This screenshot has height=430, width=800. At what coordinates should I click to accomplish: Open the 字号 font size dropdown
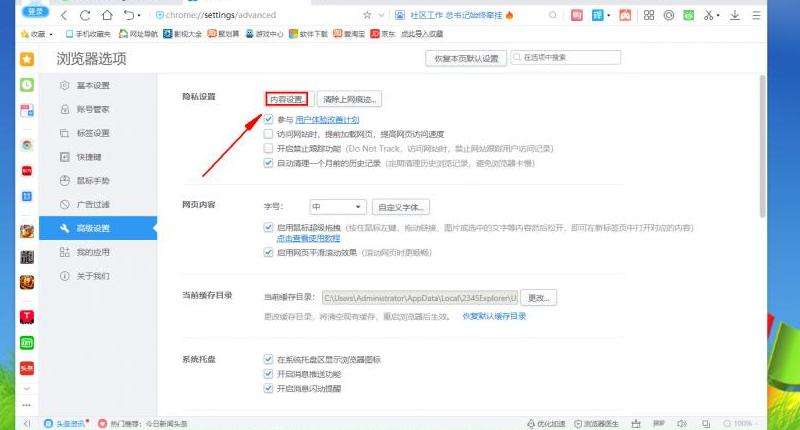[x=337, y=207]
